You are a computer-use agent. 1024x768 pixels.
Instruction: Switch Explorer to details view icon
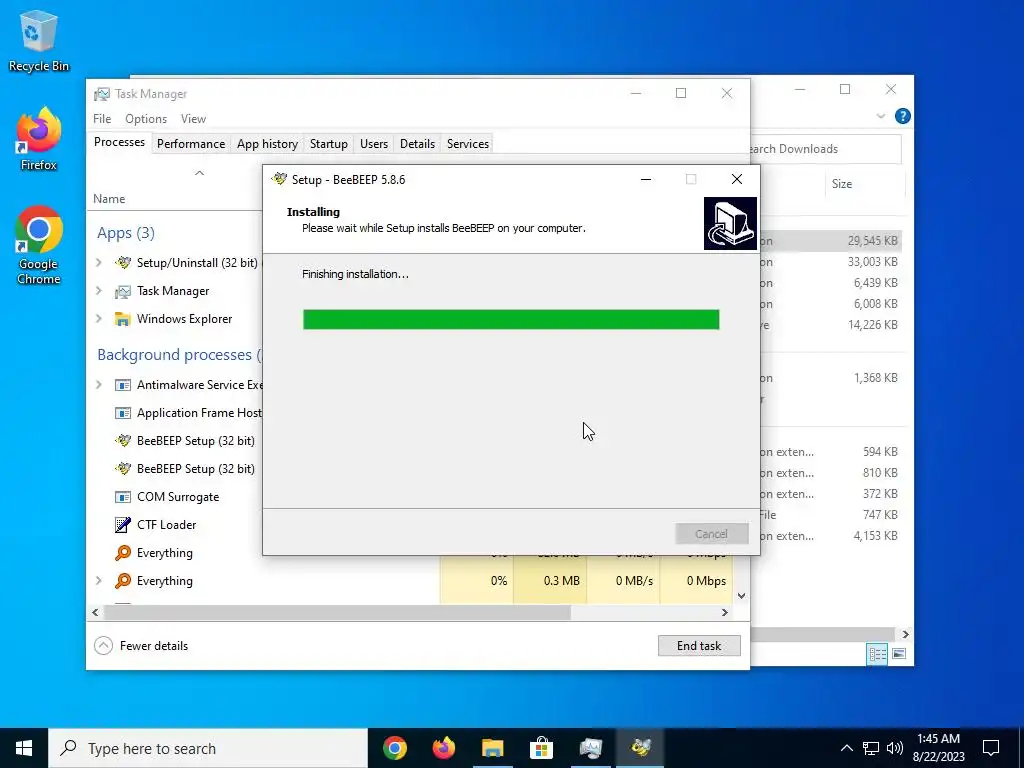[x=877, y=654]
